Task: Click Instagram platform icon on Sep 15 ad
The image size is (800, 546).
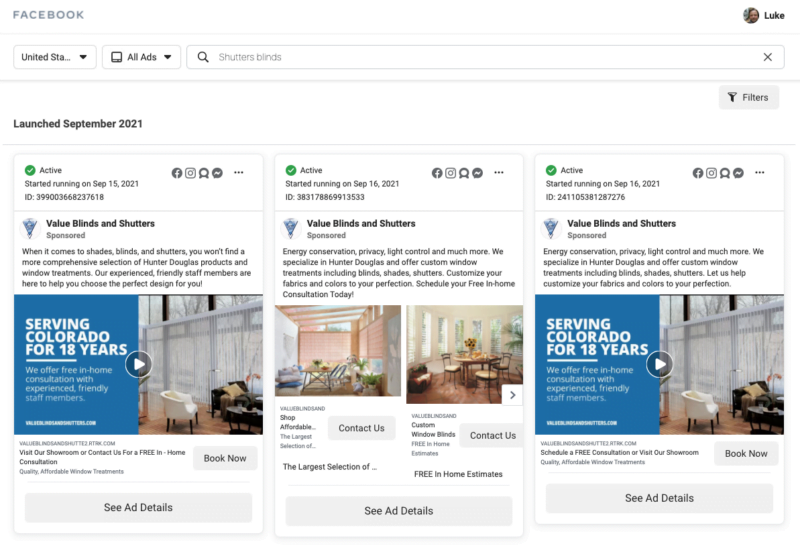Action: 190,173
